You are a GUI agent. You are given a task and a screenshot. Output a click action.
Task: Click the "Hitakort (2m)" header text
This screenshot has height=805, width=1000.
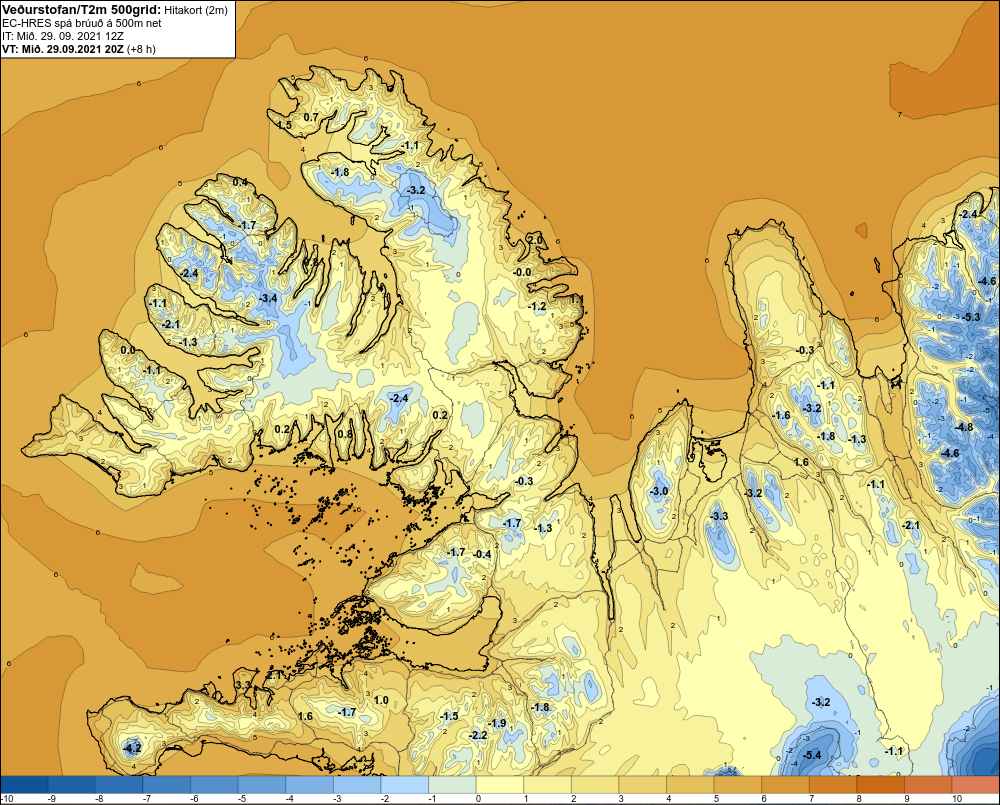(196, 10)
